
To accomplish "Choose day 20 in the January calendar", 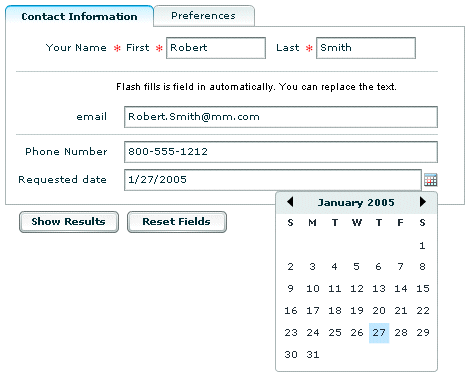I will point(379,311).
